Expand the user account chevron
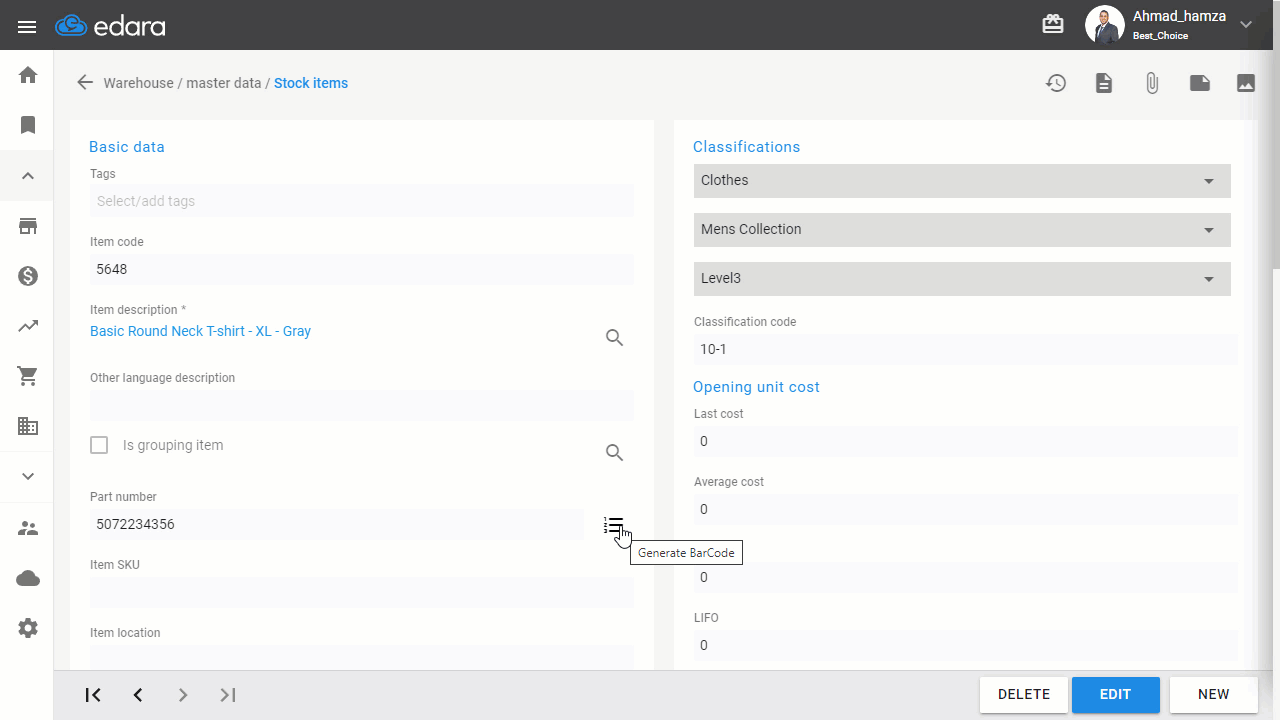Viewport: 1280px width, 720px height. [x=1246, y=25]
